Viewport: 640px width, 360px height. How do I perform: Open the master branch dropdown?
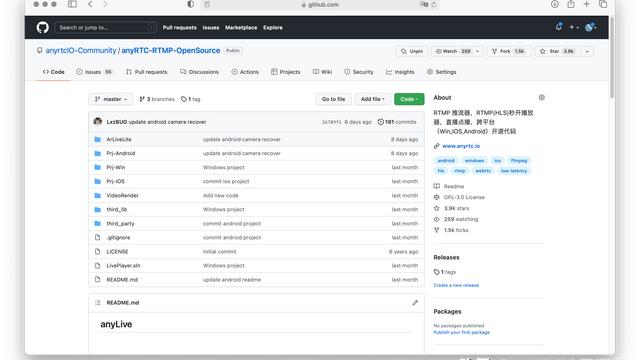111,99
